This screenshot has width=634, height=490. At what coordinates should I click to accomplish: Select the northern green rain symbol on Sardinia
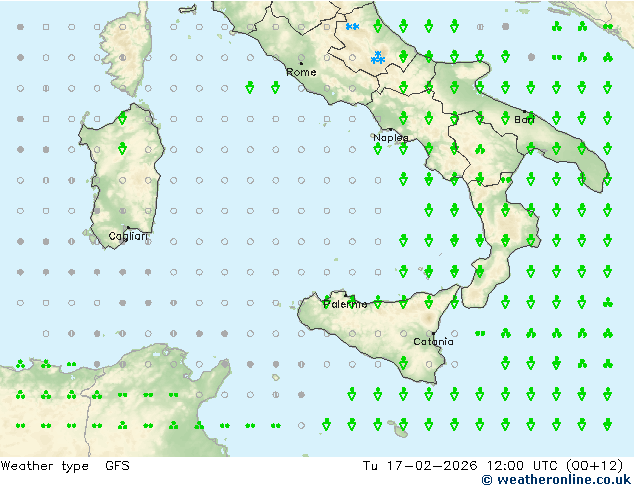coord(123,118)
